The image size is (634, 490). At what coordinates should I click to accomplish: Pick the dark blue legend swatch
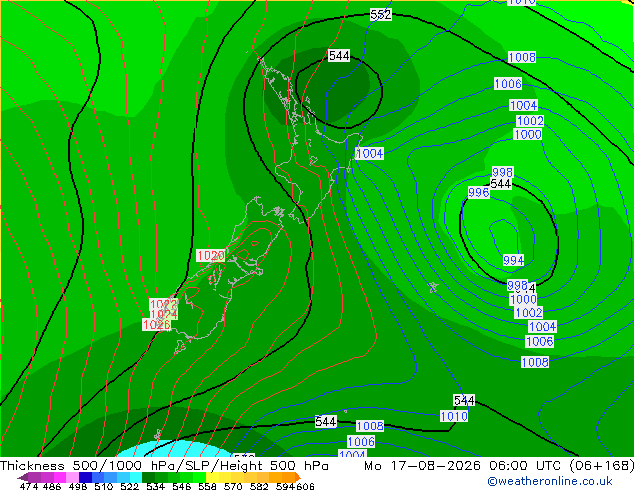pos(85,477)
